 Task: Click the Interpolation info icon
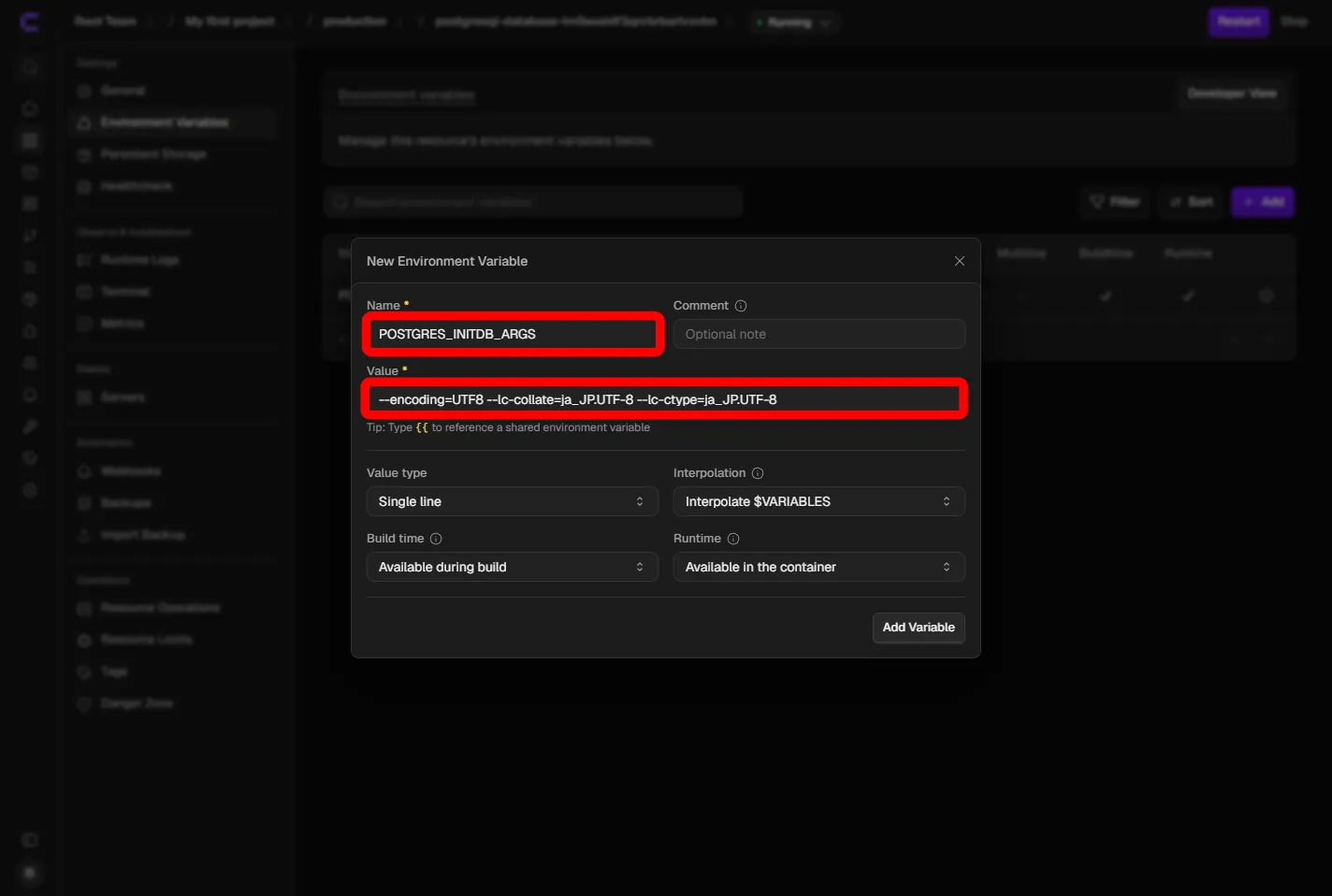coord(758,473)
